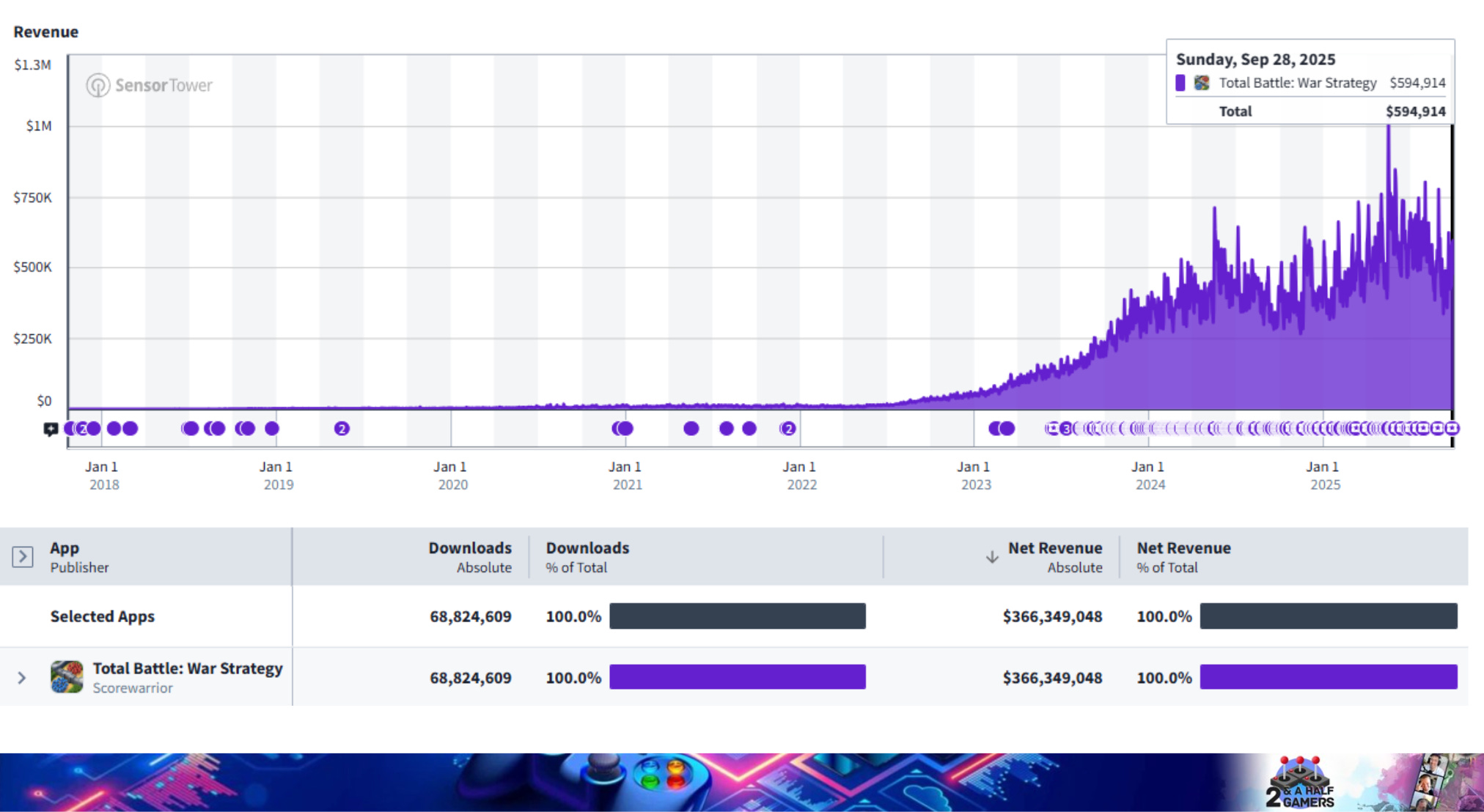
Task: Click the purple Net Revenue percentage bar
Action: [1328, 677]
